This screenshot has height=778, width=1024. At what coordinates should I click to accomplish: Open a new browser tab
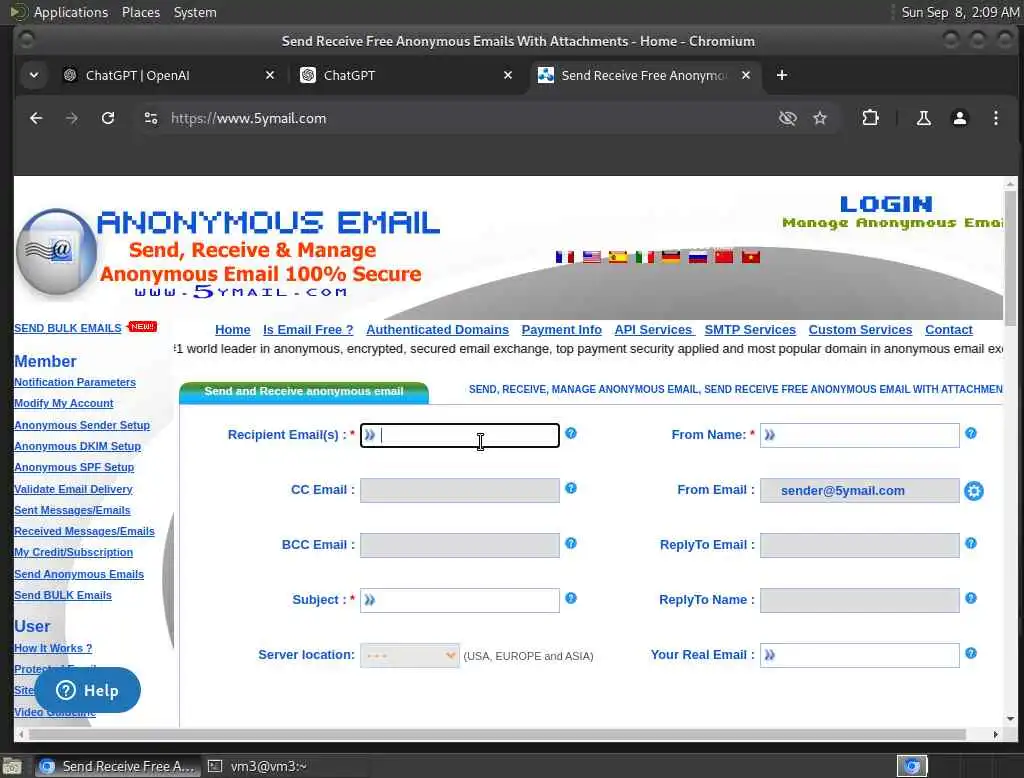tap(782, 75)
